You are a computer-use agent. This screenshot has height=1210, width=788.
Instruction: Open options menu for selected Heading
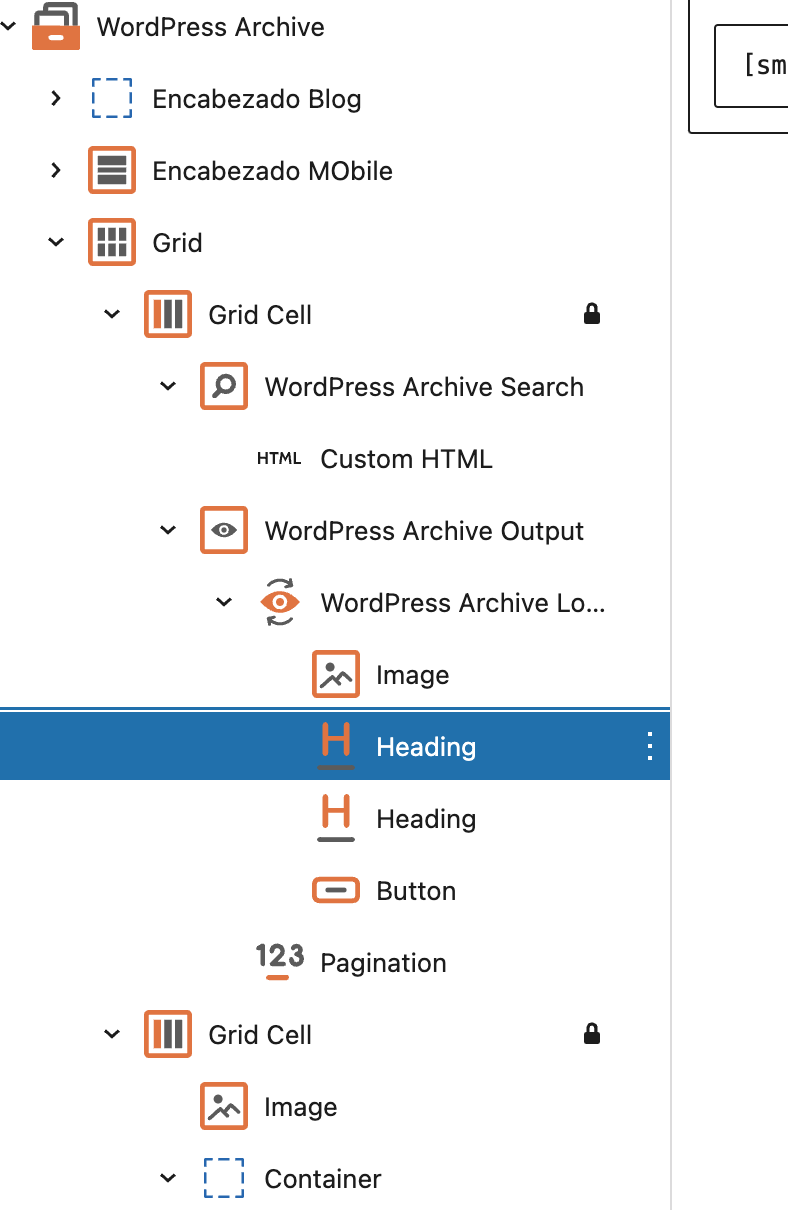pos(650,746)
